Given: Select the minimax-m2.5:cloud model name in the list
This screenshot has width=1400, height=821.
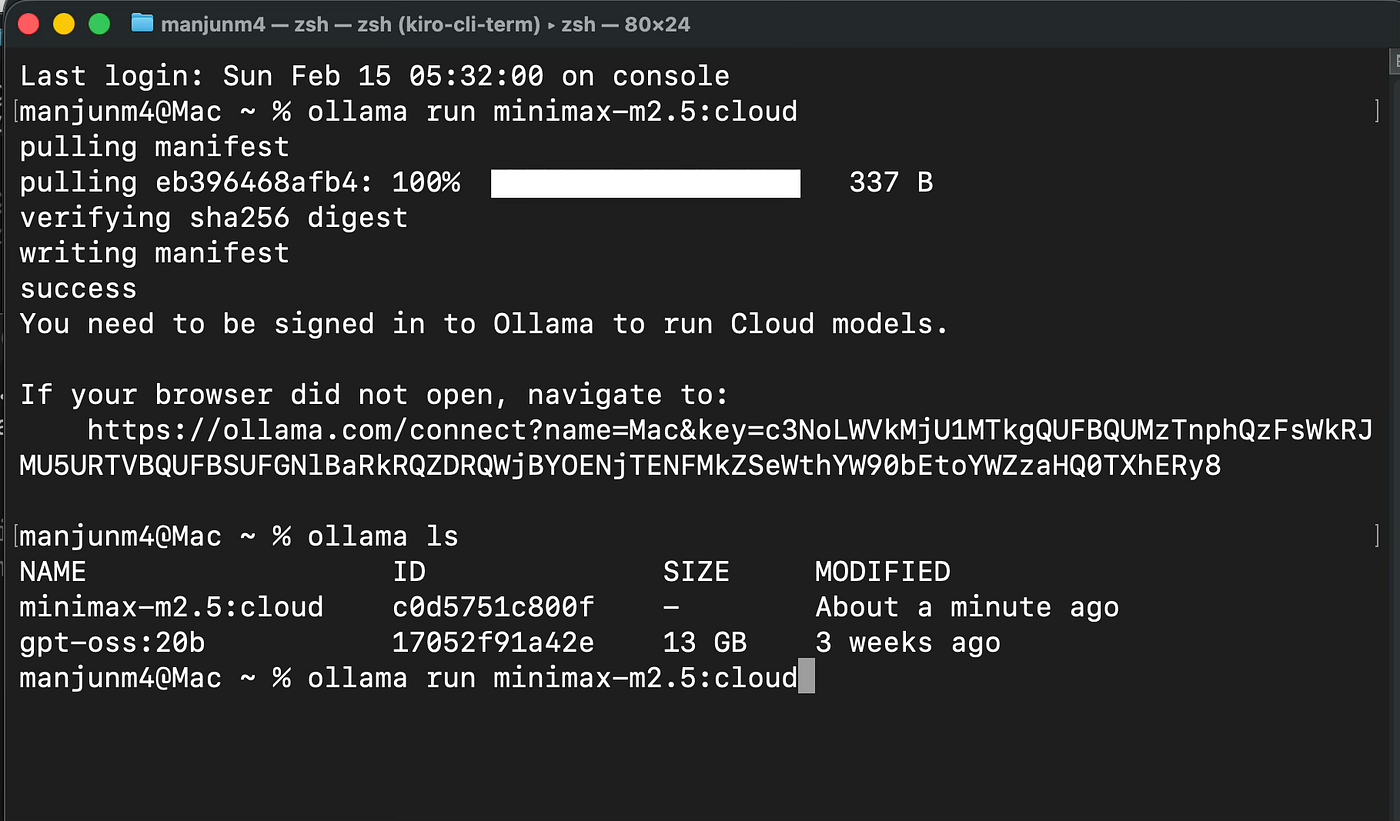Looking at the screenshot, I should 170,606.
